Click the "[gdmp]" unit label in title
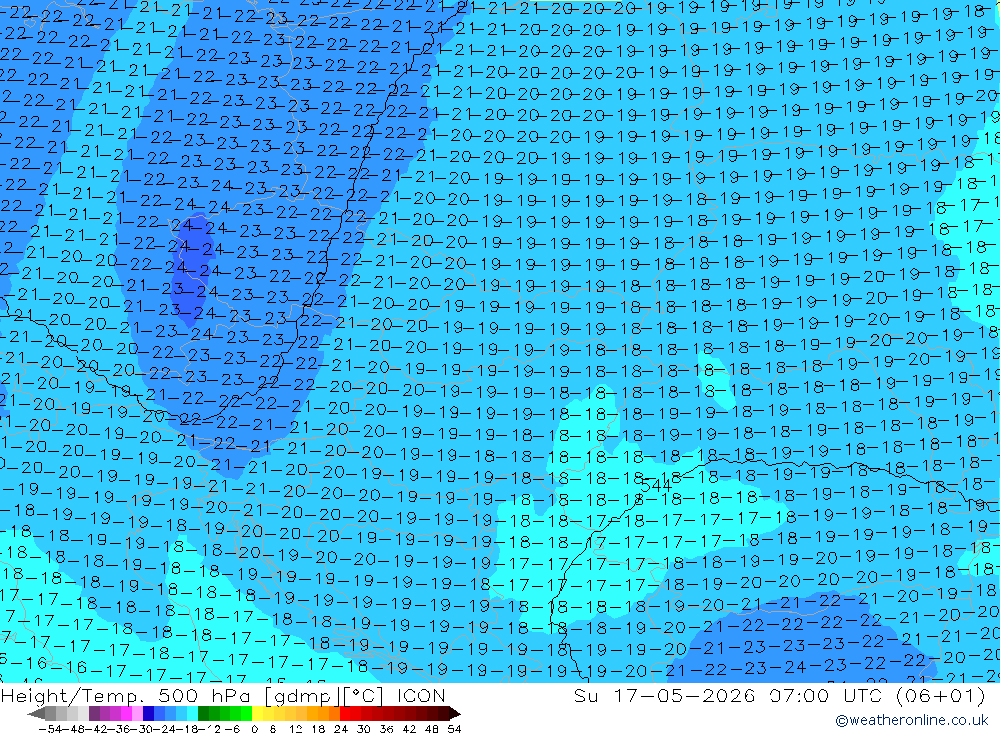1000x733 pixels. click(x=302, y=696)
